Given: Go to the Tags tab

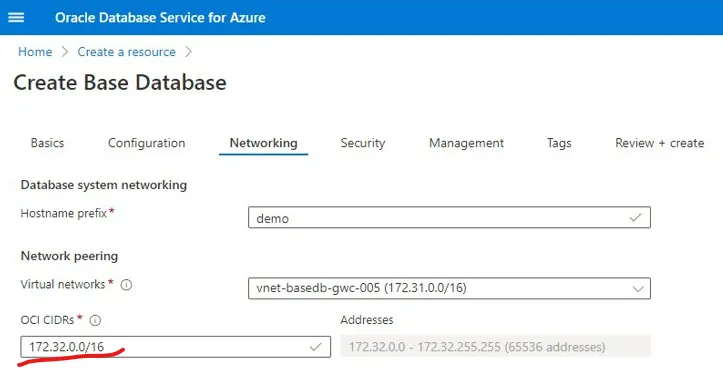Looking at the screenshot, I should coord(559,143).
